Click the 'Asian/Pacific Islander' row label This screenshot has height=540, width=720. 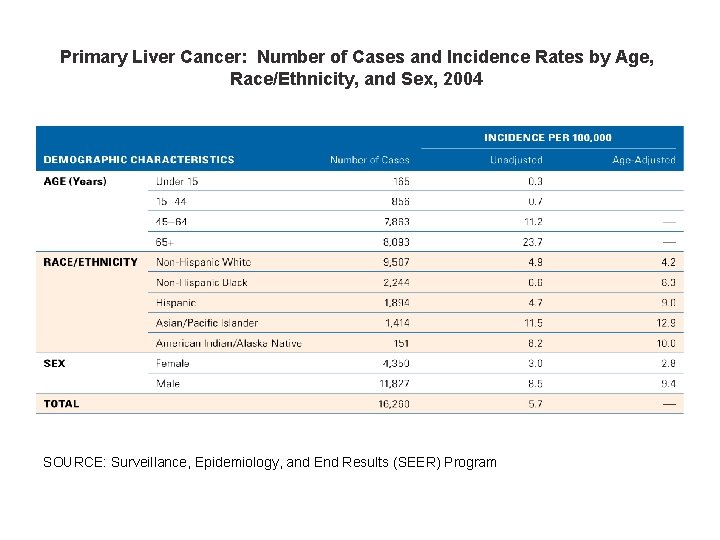point(207,323)
